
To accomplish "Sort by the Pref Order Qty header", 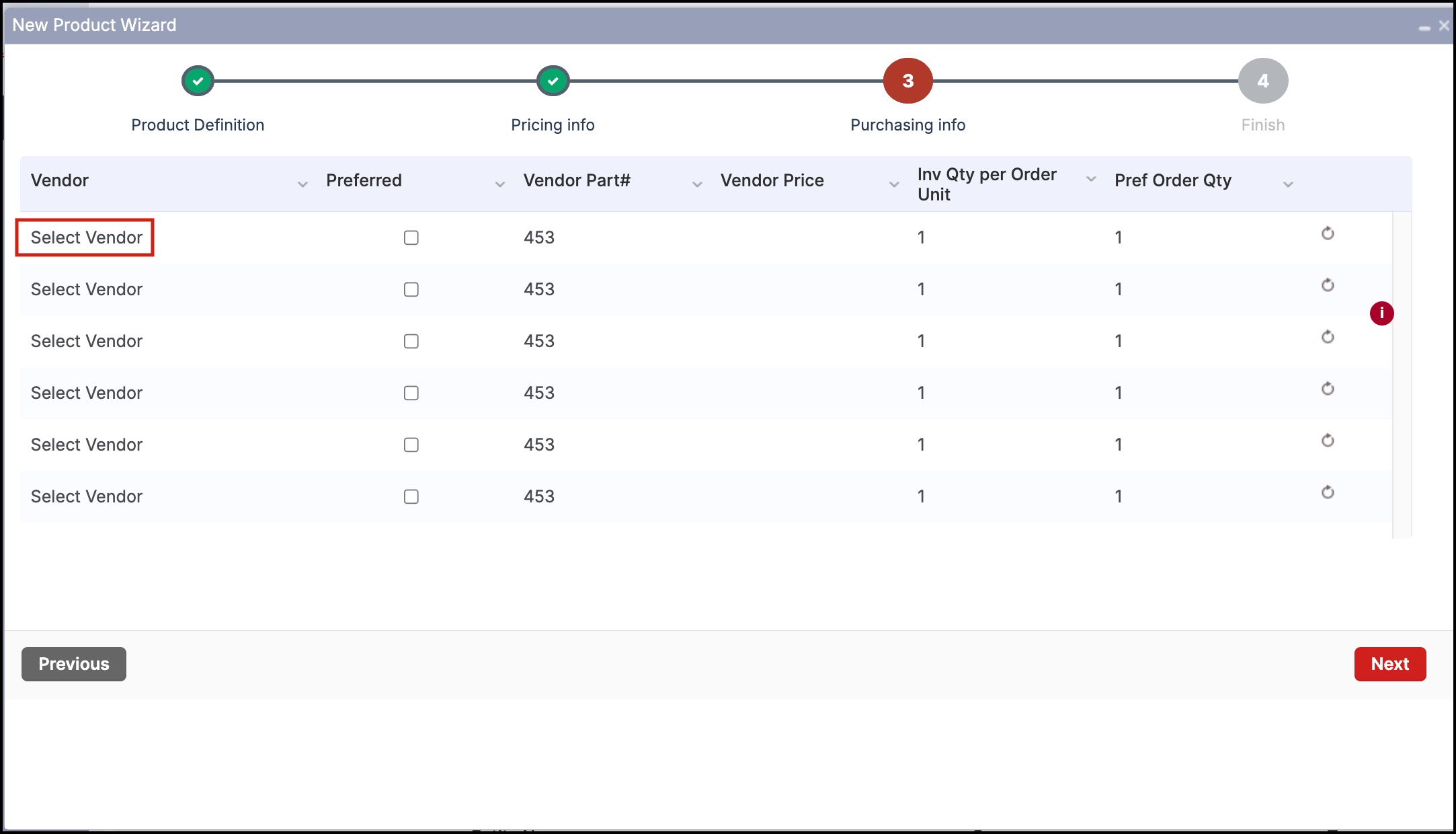I will [x=1173, y=180].
